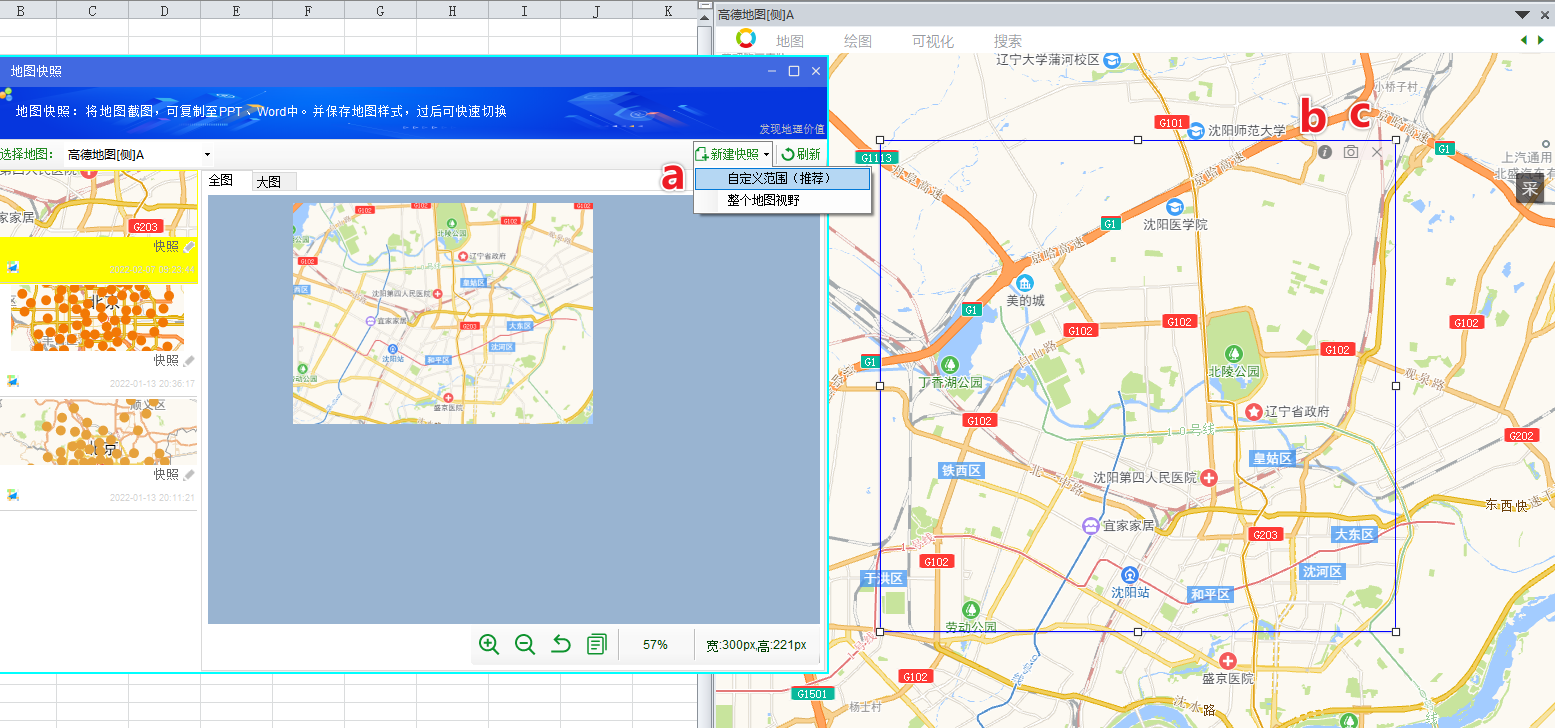Click the green rotate-back arrow icon
The height and width of the screenshot is (728, 1555).
[x=561, y=644]
